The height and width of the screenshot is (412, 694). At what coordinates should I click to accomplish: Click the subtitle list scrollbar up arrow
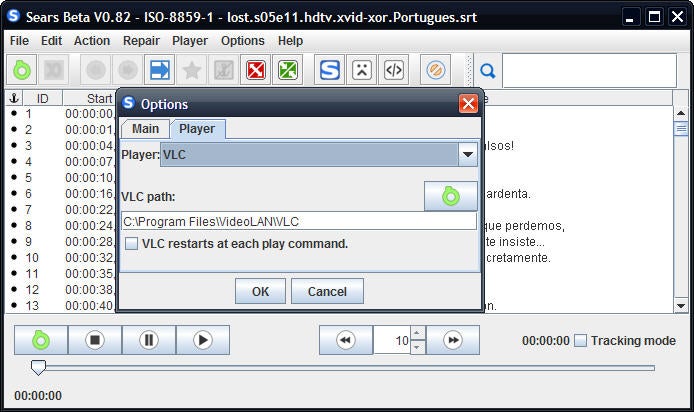click(681, 113)
